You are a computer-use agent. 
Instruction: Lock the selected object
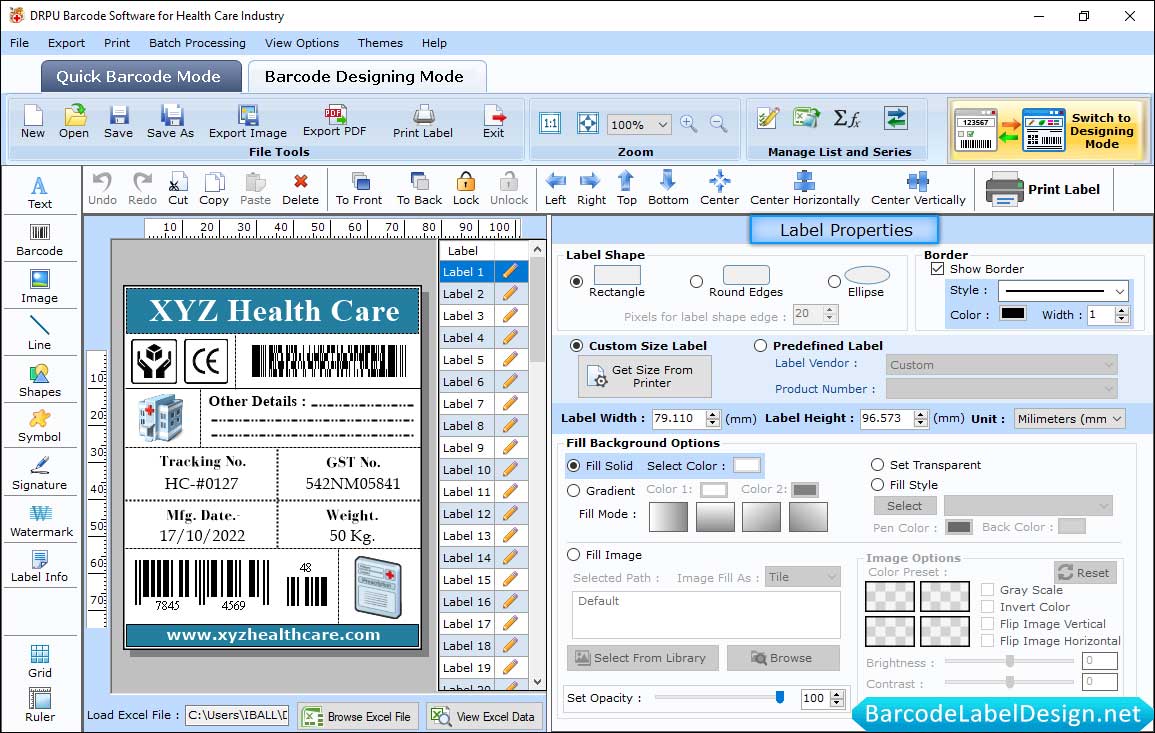tap(466, 189)
